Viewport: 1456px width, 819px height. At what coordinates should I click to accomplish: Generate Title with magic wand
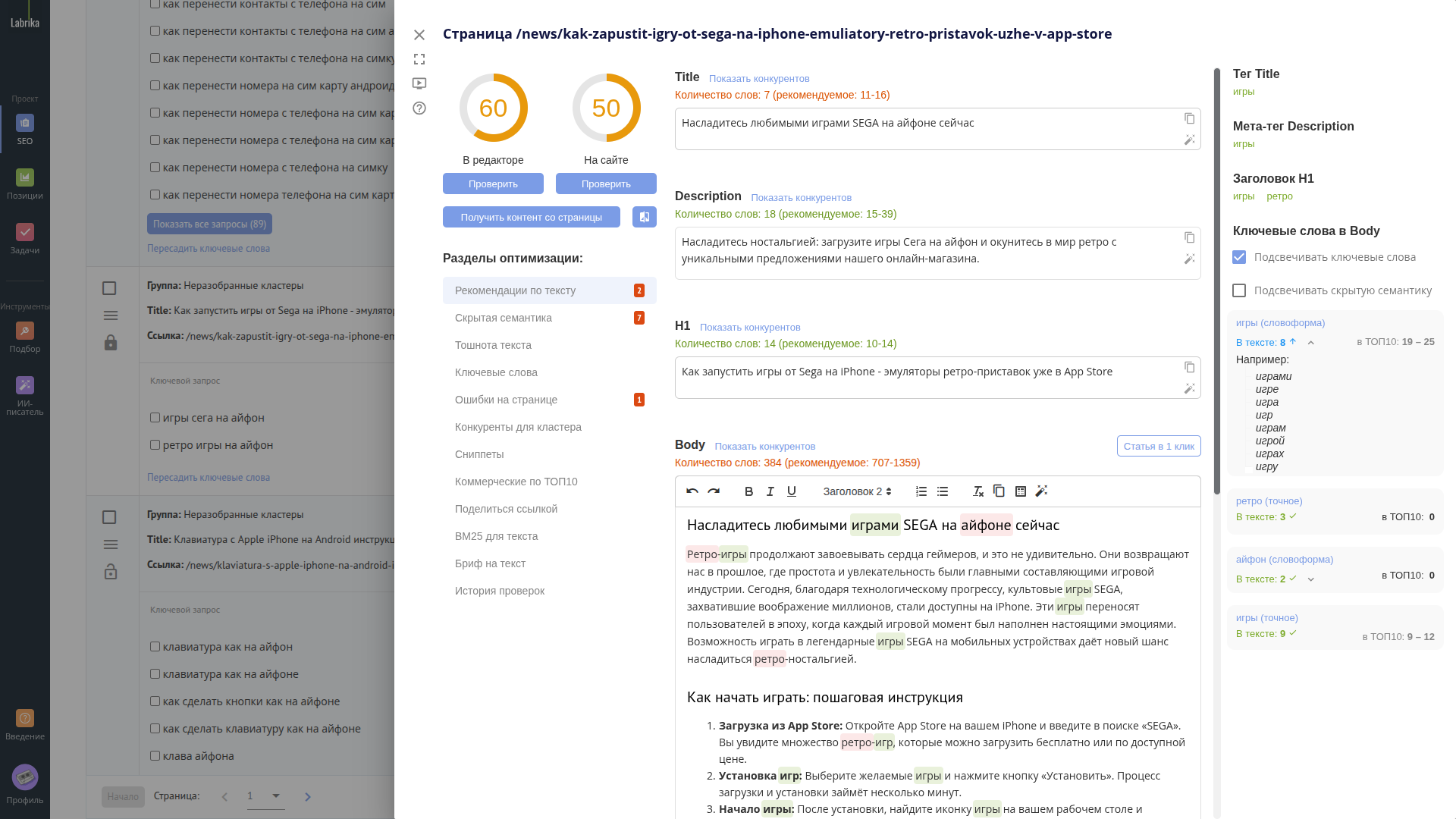(1189, 140)
